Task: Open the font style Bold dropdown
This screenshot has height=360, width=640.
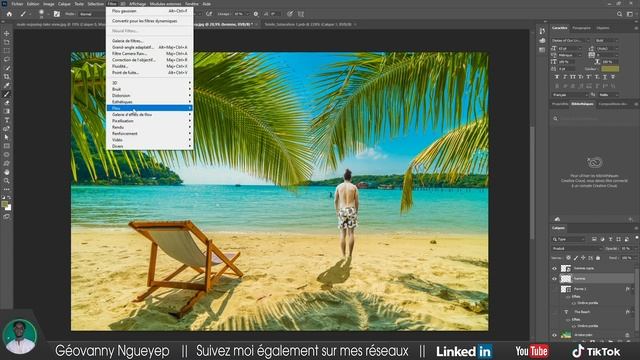Action: point(606,41)
